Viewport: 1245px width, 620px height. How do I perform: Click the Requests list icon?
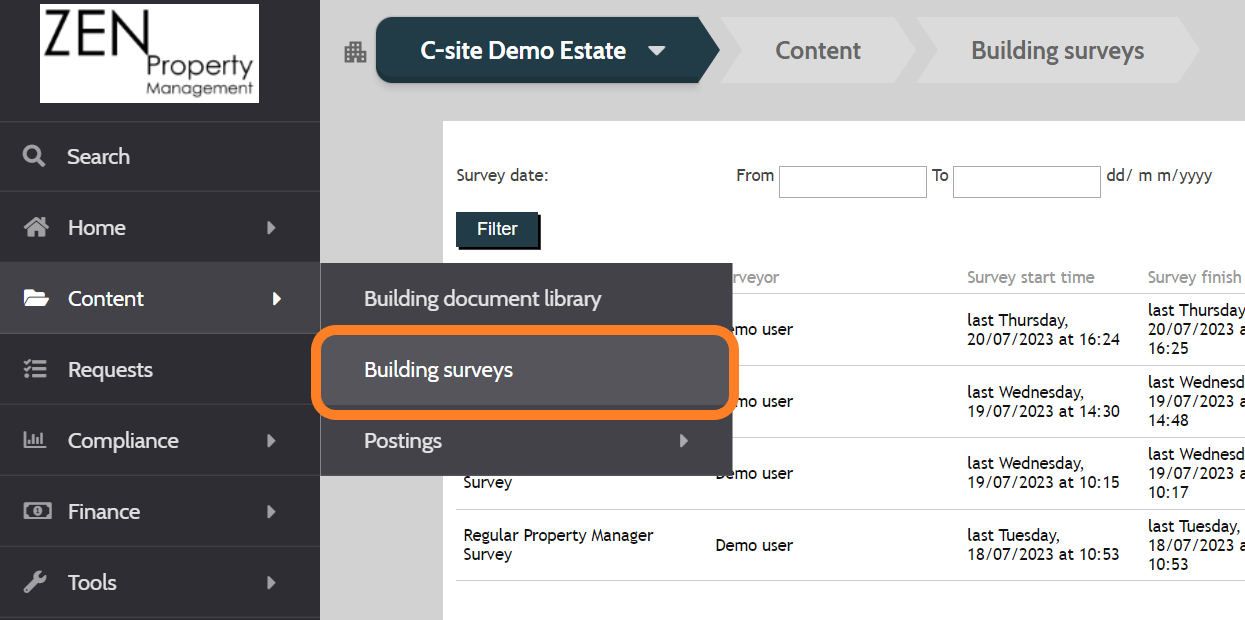click(34, 369)
